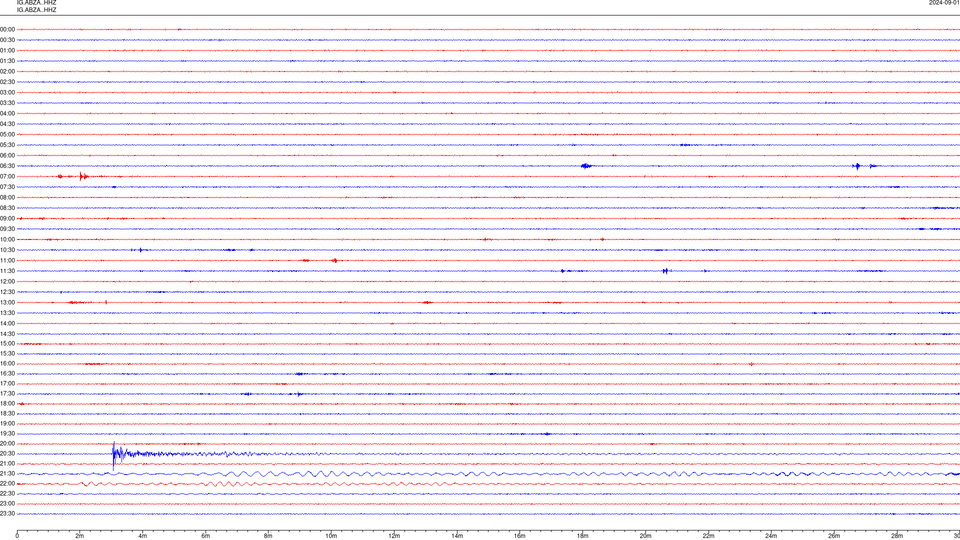Click the 07:30 time label

point(7,187)
